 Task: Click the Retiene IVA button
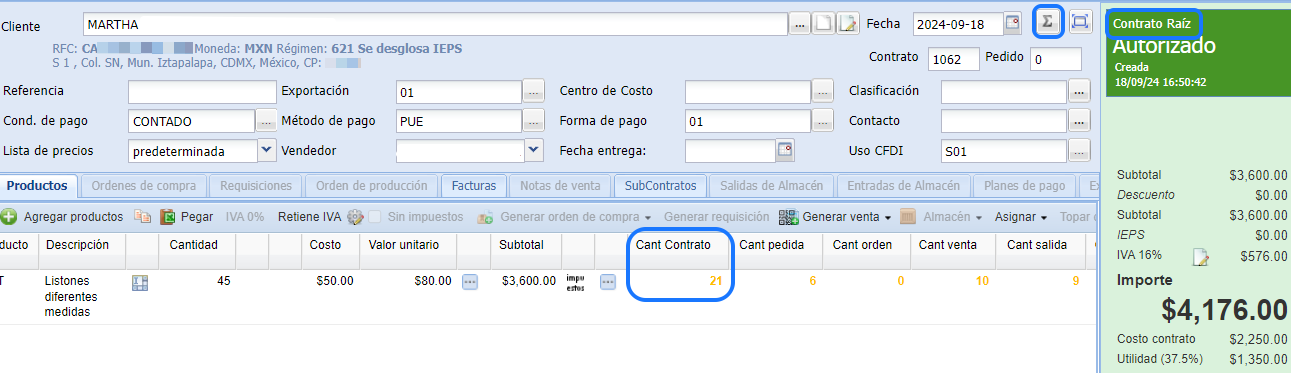click(x=309, y=216)
